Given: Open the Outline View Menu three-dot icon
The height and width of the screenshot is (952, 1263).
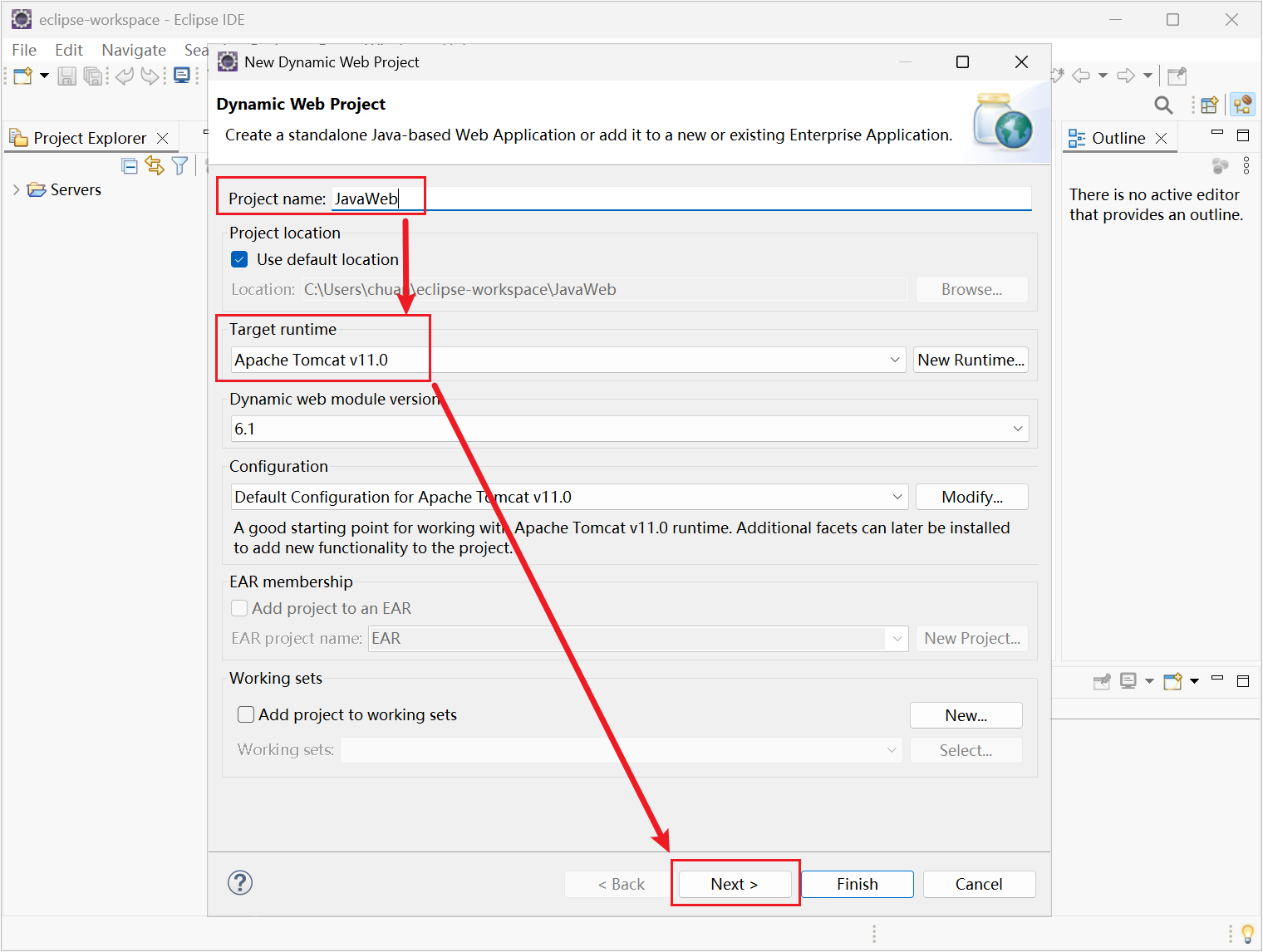Looking at the screenshot, I should pyautogui.click(x=1246, y=165).
